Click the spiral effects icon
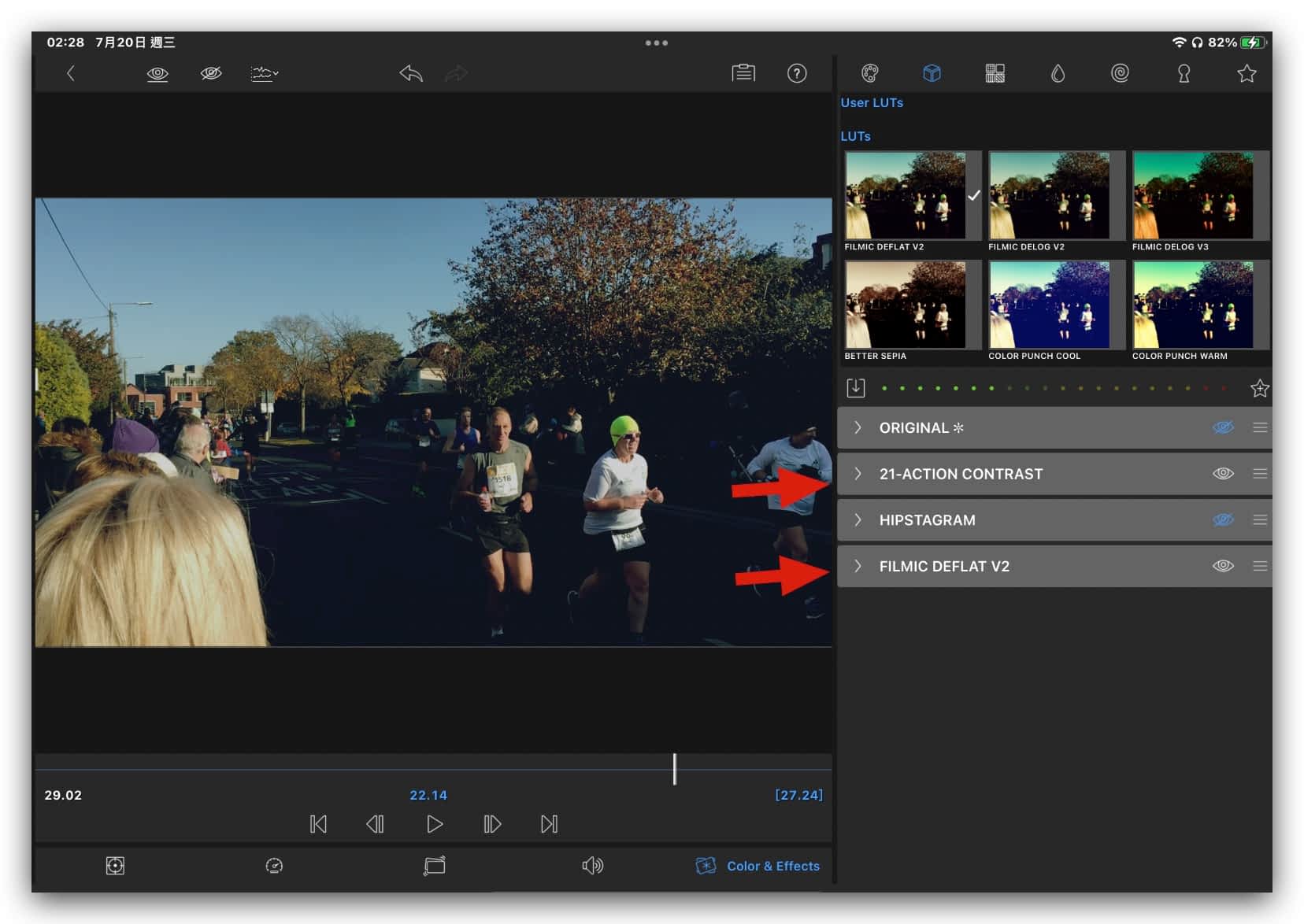Screen dimensions: 1304x924 coord(1120,74)
